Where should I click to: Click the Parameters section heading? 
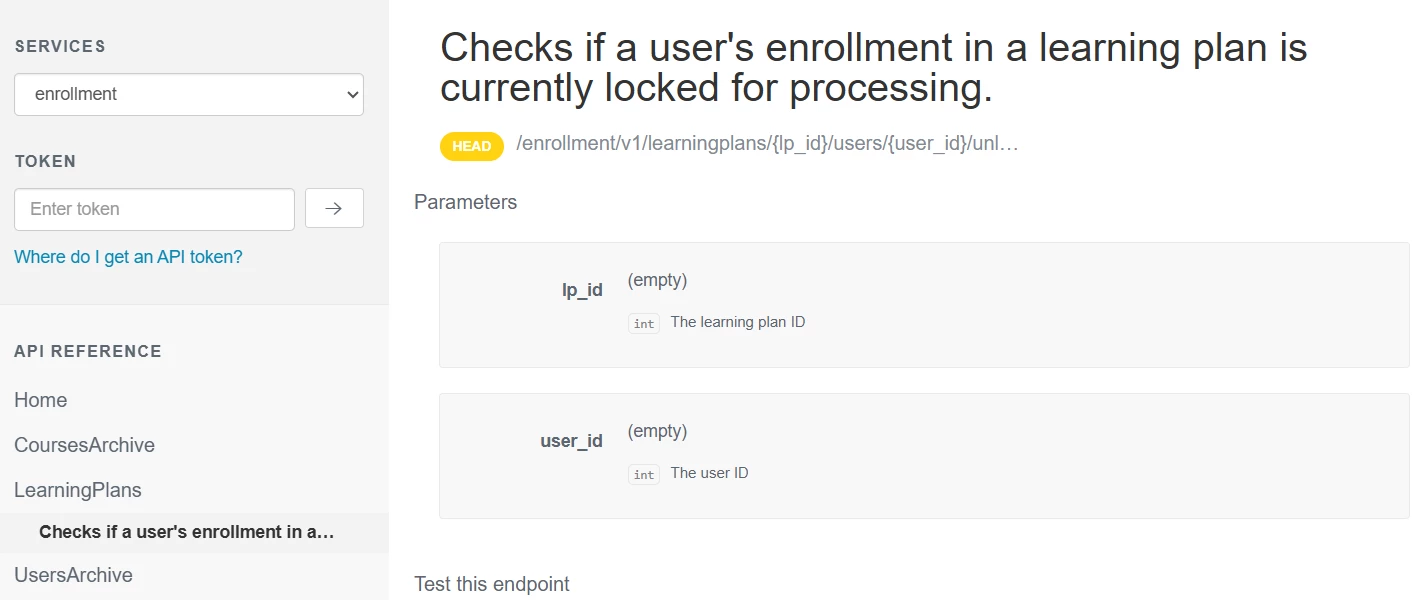465,202
